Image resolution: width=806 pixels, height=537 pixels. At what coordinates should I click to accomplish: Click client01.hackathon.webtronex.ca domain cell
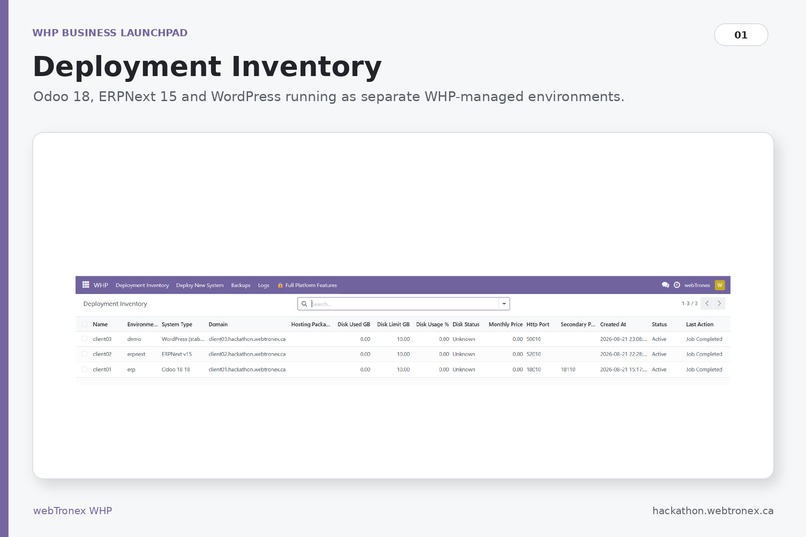(247, 369)
